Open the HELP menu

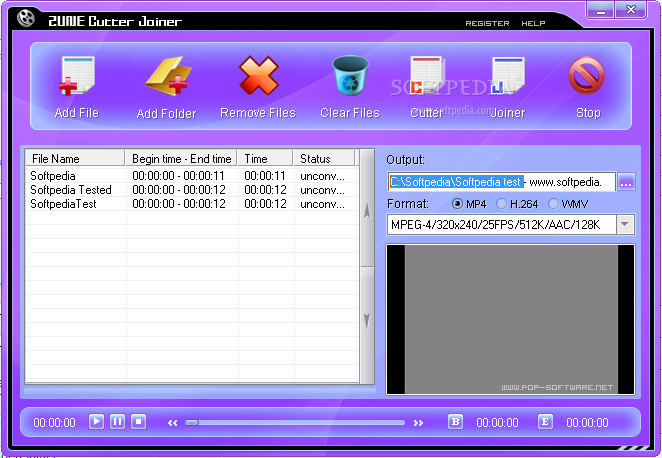[533, 24]
